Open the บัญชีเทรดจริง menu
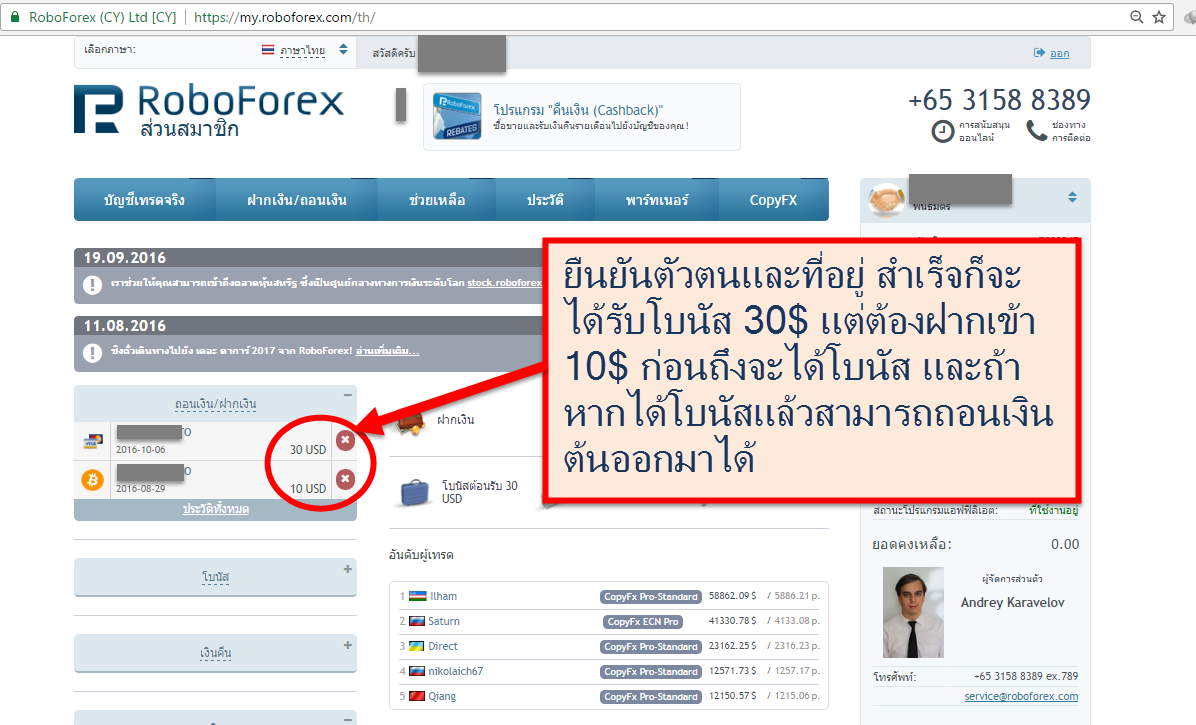 144,200
